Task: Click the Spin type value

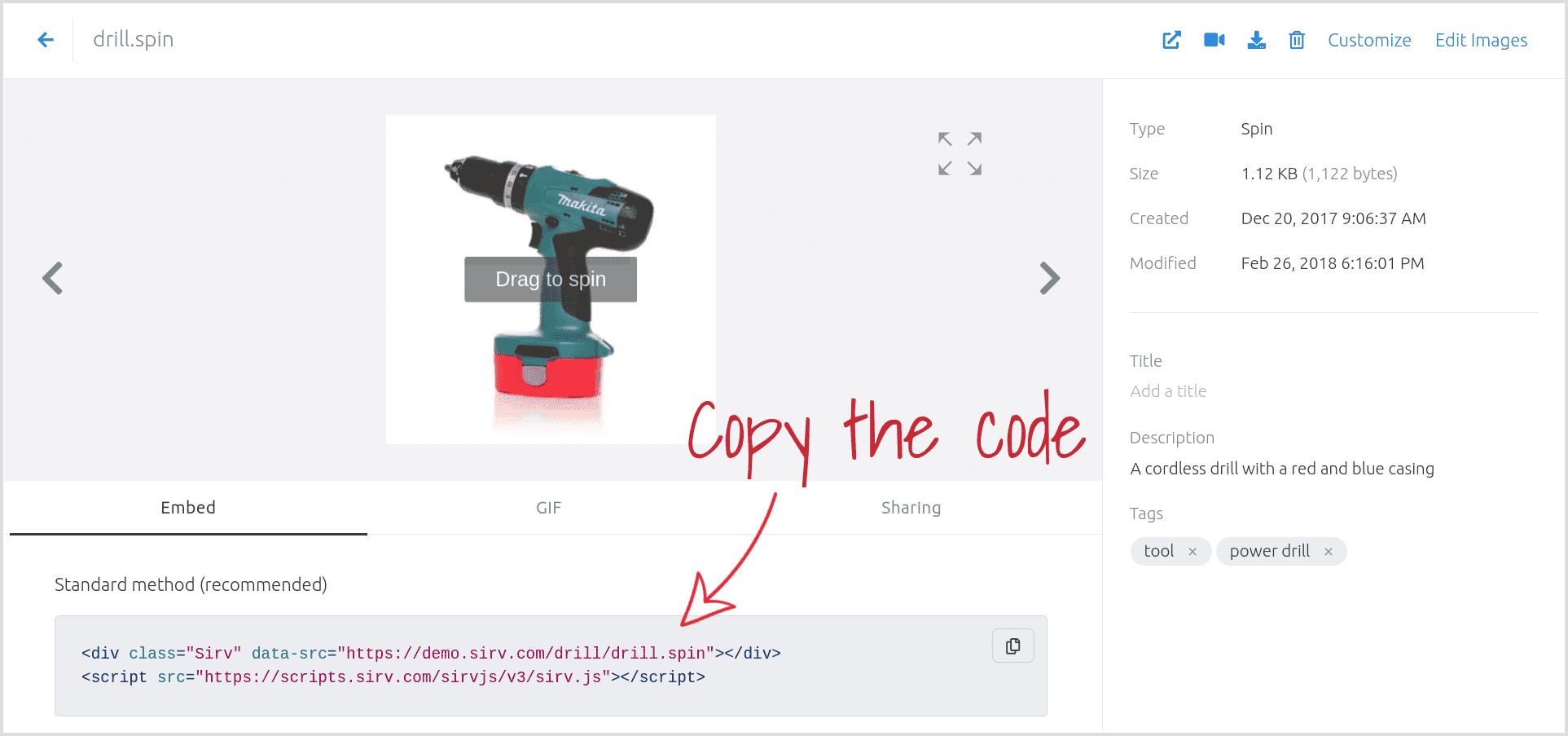Action: [1257, 129]
